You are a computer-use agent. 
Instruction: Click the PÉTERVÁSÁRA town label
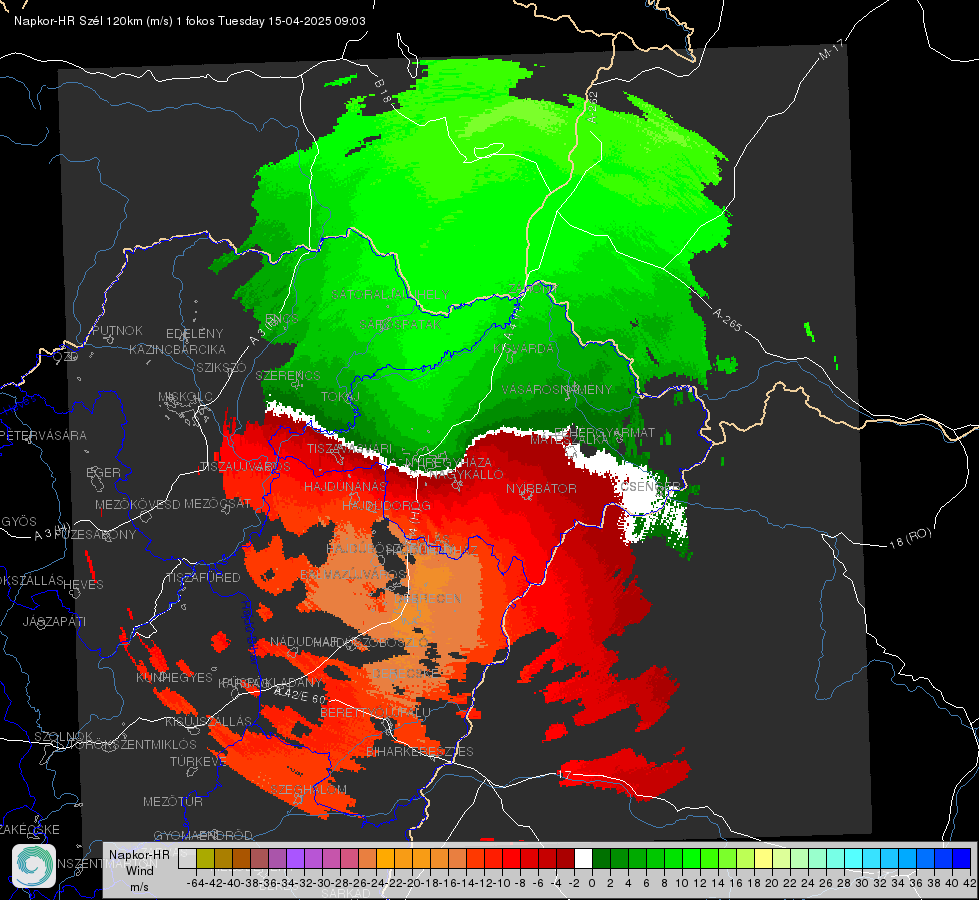click(43, 435)
